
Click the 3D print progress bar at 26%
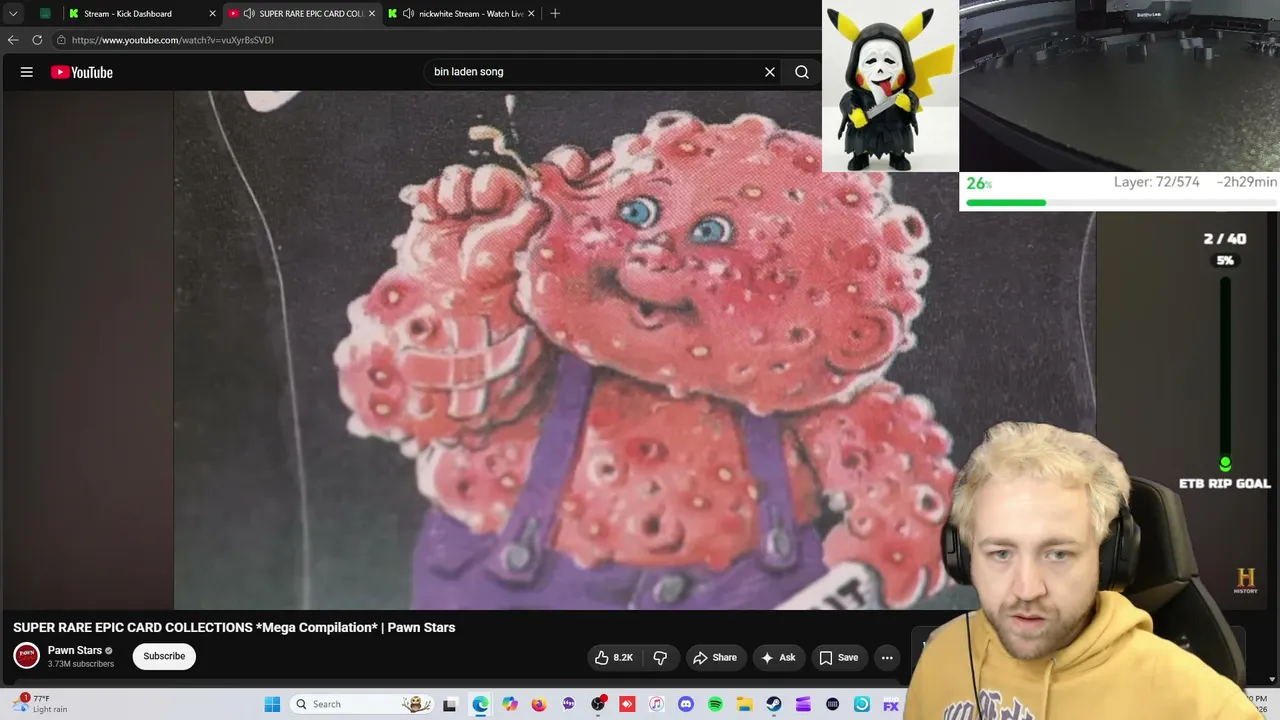(1119, 203)
